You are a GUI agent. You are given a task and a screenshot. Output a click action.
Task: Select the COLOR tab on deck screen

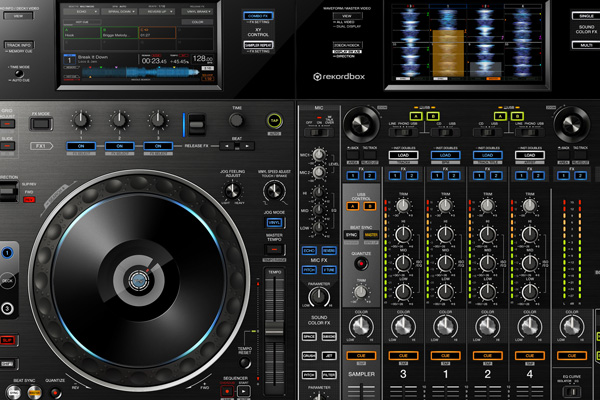(x=197, y=22)
